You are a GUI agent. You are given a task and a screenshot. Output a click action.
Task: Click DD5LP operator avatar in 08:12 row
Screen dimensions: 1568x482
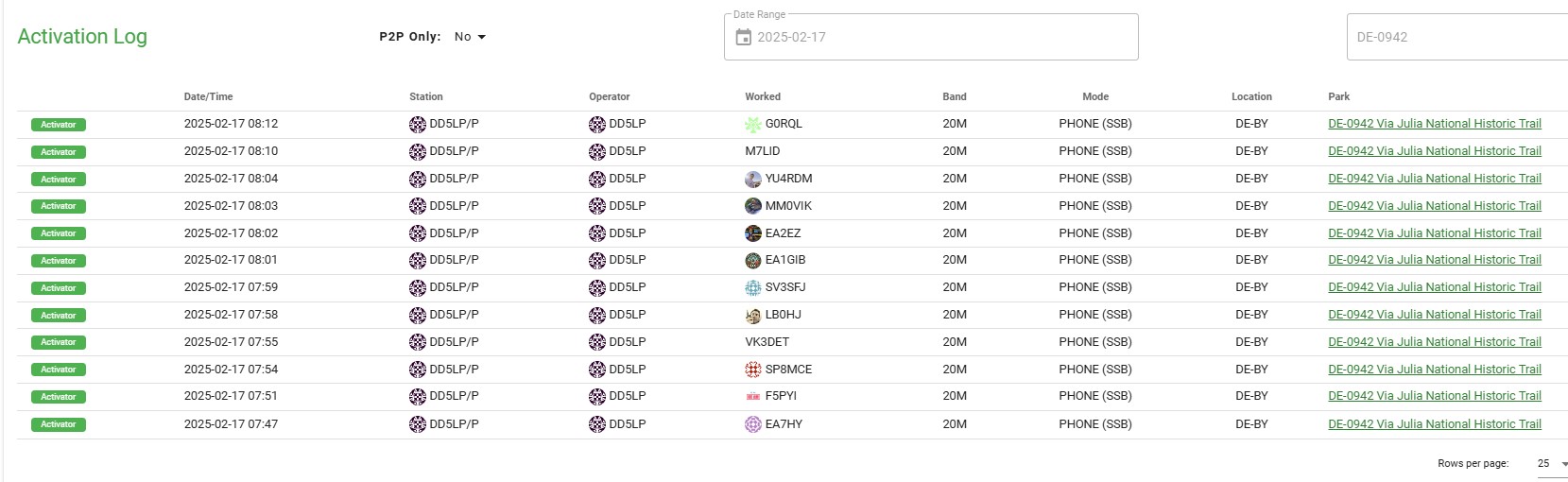(597, 124)
